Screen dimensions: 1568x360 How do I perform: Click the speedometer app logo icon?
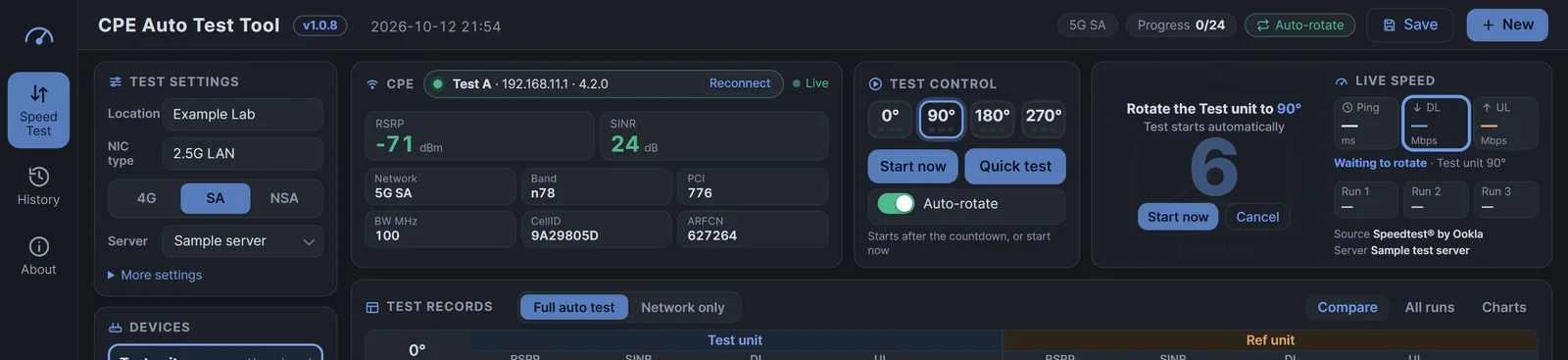coord(38,36)
